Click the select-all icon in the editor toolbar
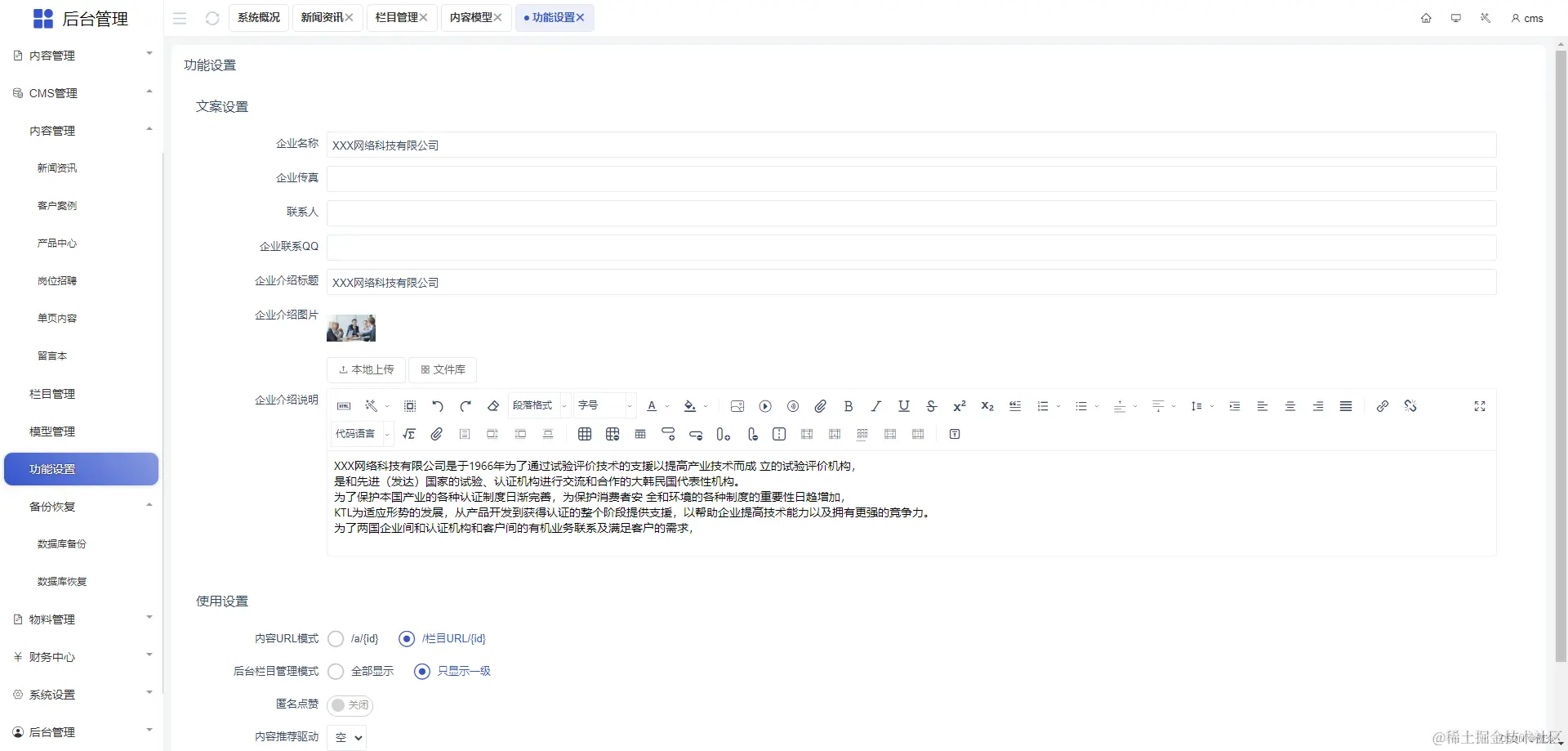The image size is (1568, 751). [x=410, y=406]
